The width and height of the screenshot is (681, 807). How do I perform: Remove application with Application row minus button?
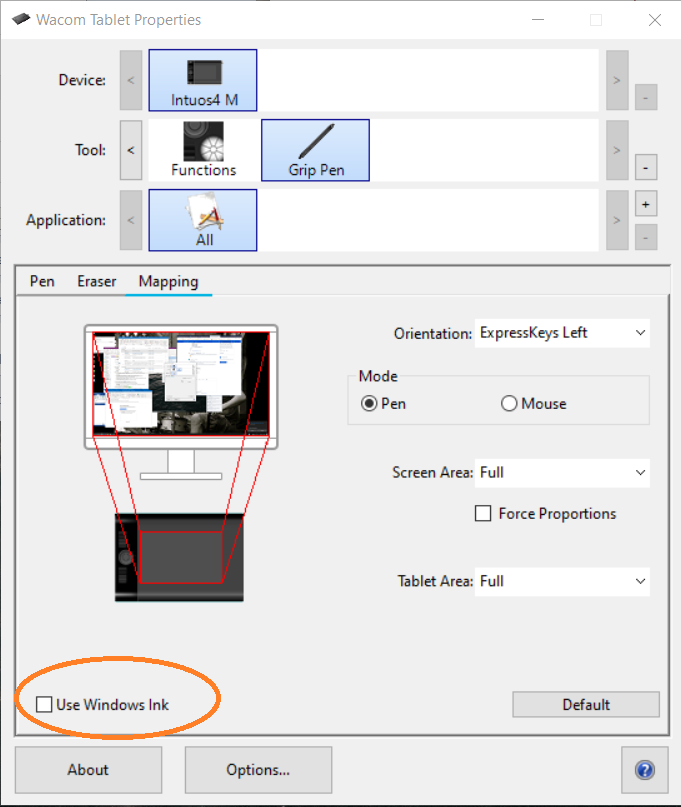(x=646, y=237)
